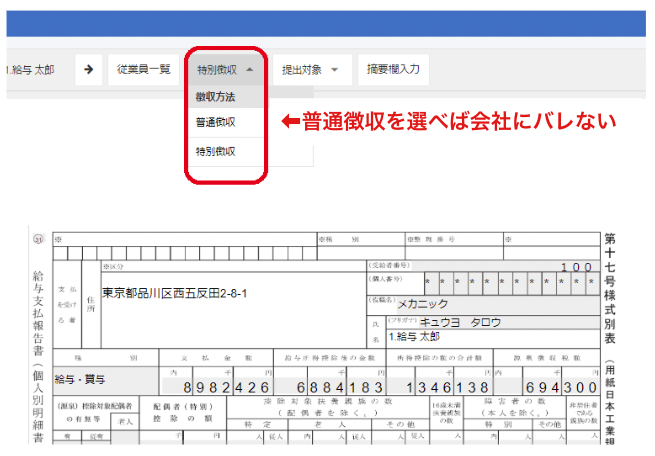Open the 従業員一覧 employee list
This screenshot has width=655, height=456.
click(144, 70)
